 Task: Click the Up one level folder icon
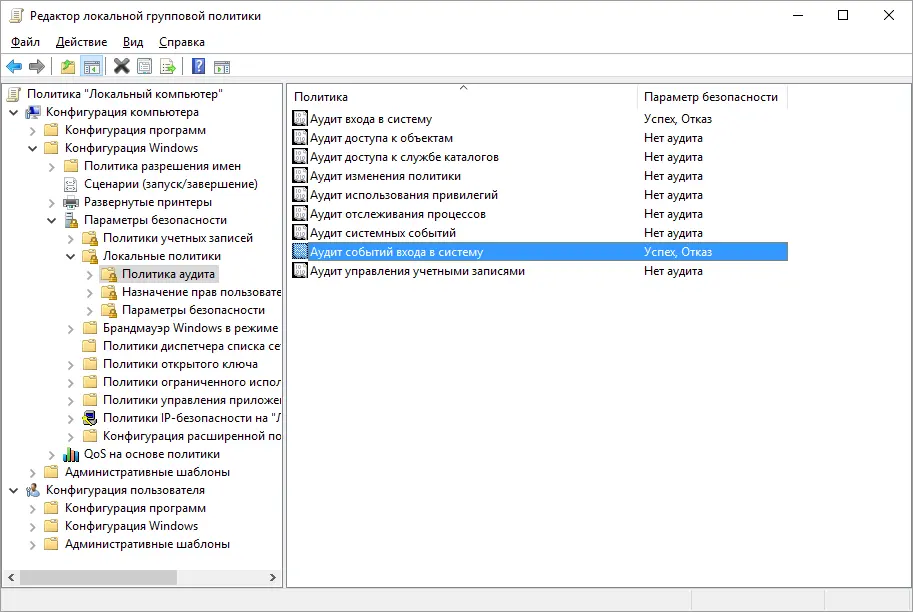pos(68,67)
